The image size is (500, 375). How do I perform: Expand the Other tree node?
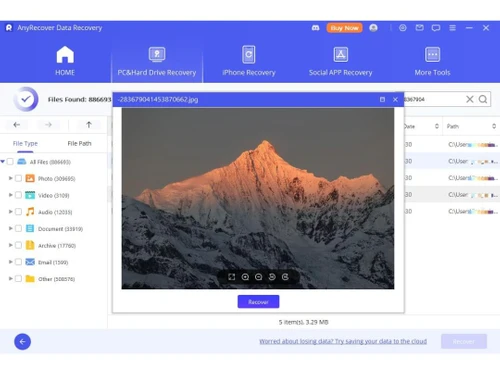click(x=10, y=278)
